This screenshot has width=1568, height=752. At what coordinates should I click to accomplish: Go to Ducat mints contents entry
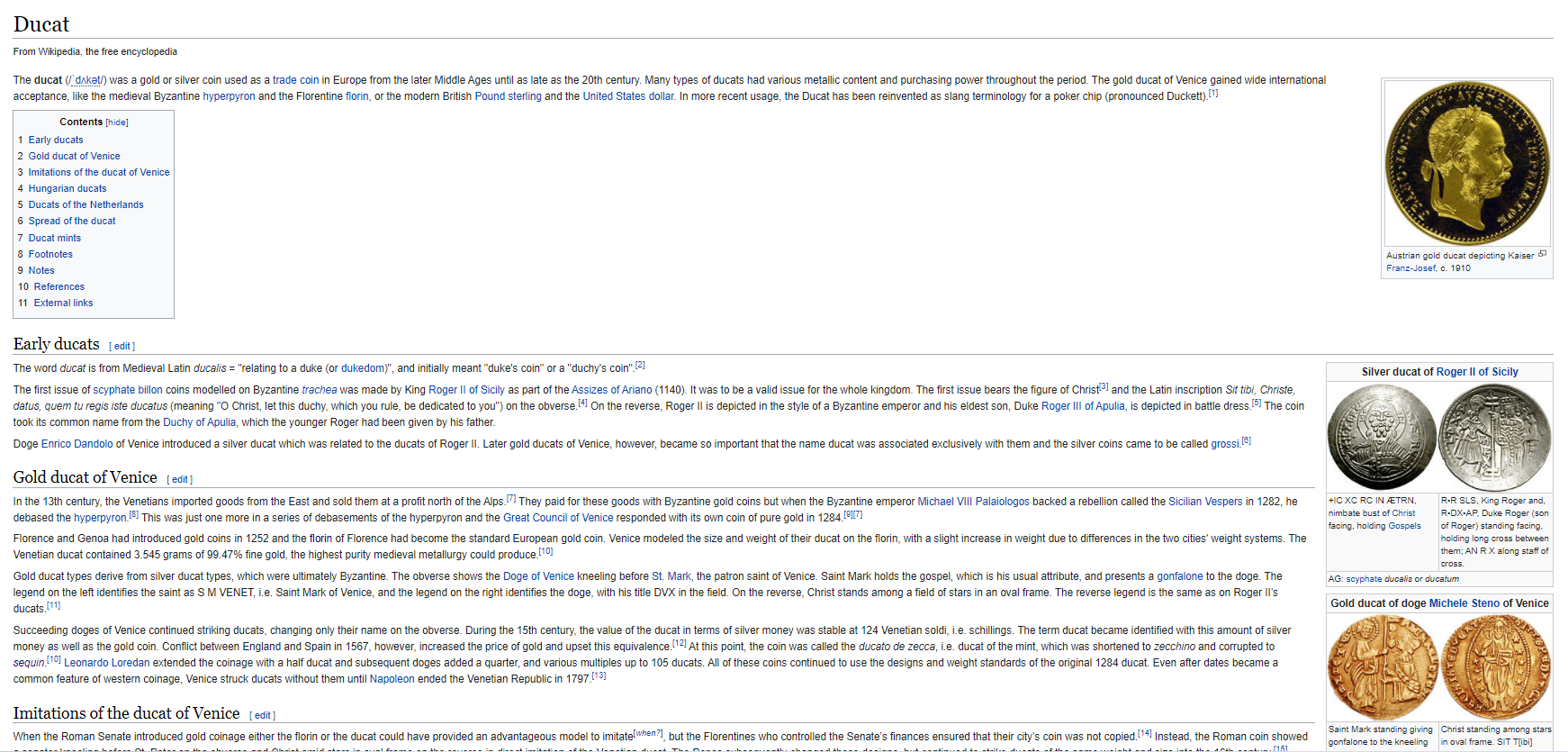(55, 238)
